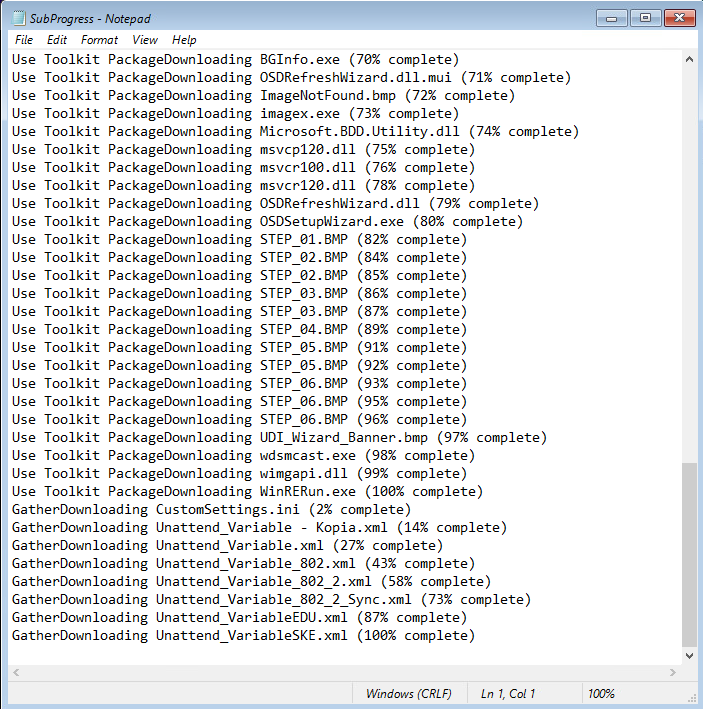Click the horizontal scrollbar right arrow

tap(673, 672)
